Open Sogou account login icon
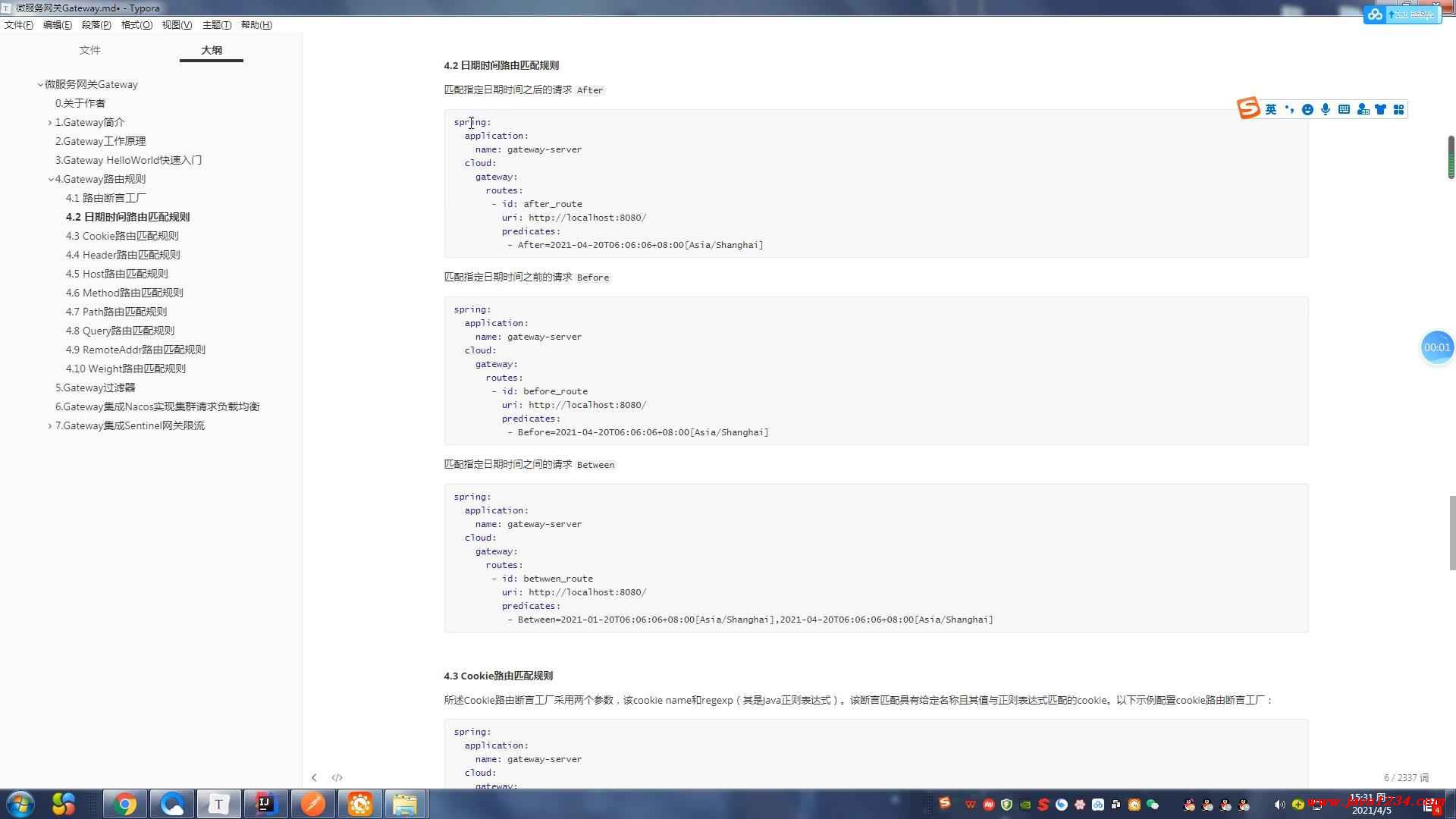The width and height of the screenshot is (1456, 819). [1363, 109]
